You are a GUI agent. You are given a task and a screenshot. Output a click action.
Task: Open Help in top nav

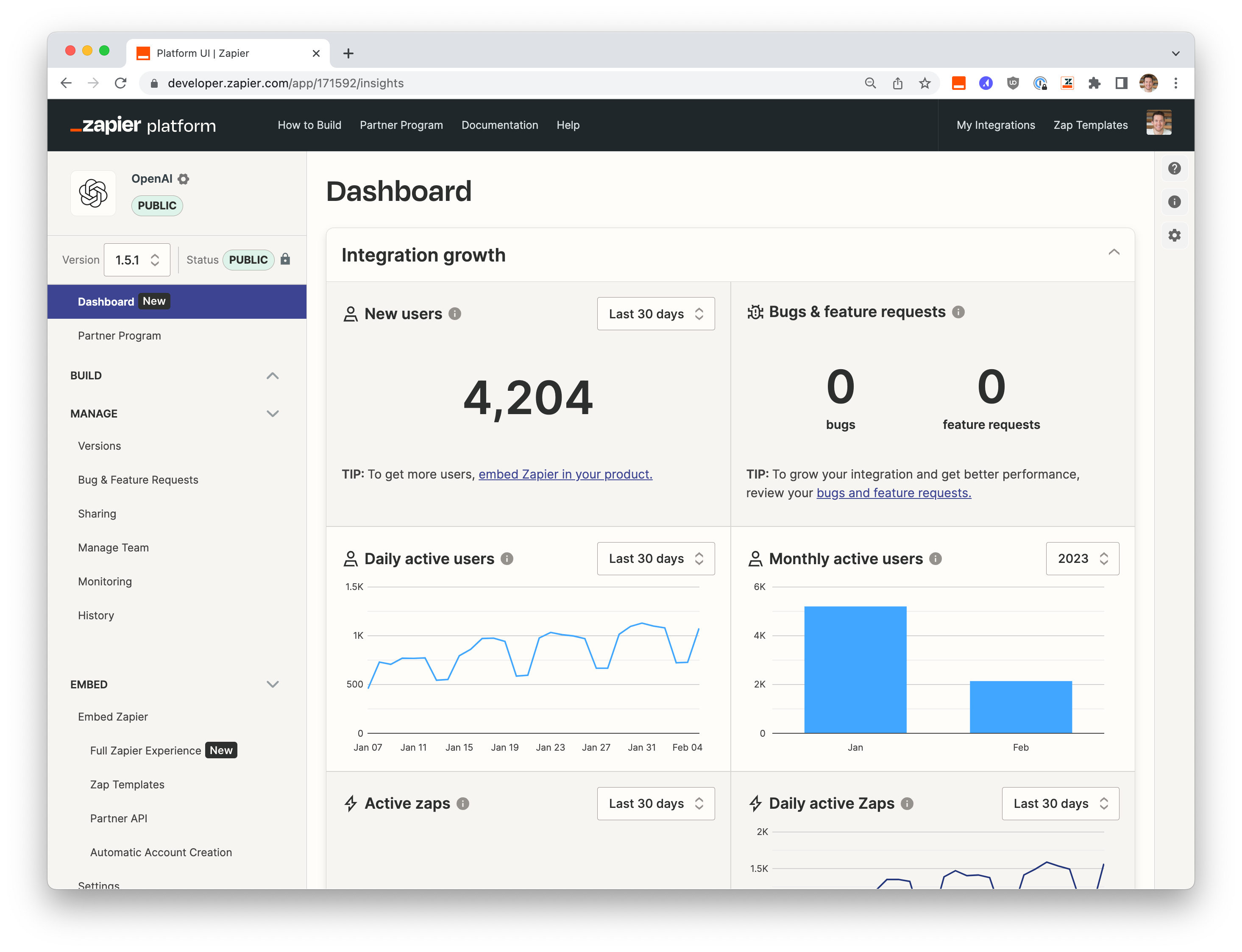[568, 125]
